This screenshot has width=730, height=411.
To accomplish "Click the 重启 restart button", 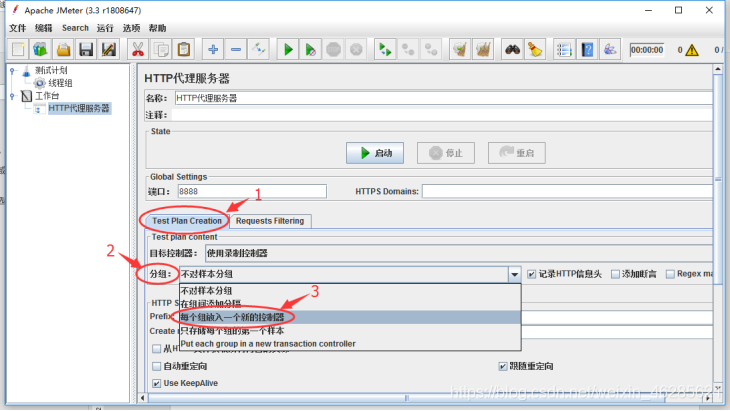I will (x=517, y=153).
